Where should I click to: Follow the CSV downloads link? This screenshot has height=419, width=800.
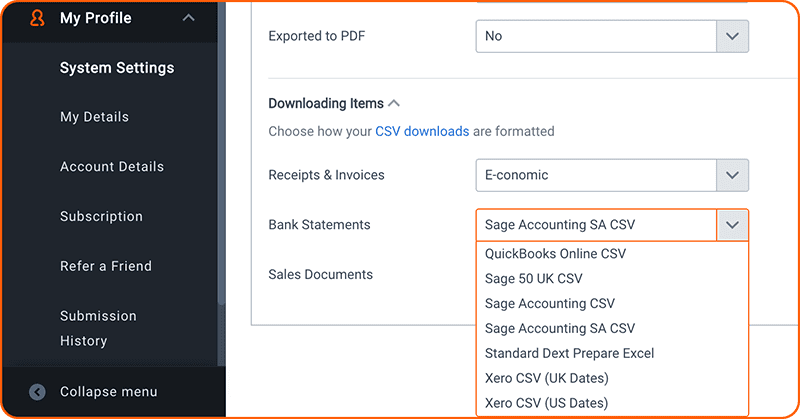(x=422, y=131)
